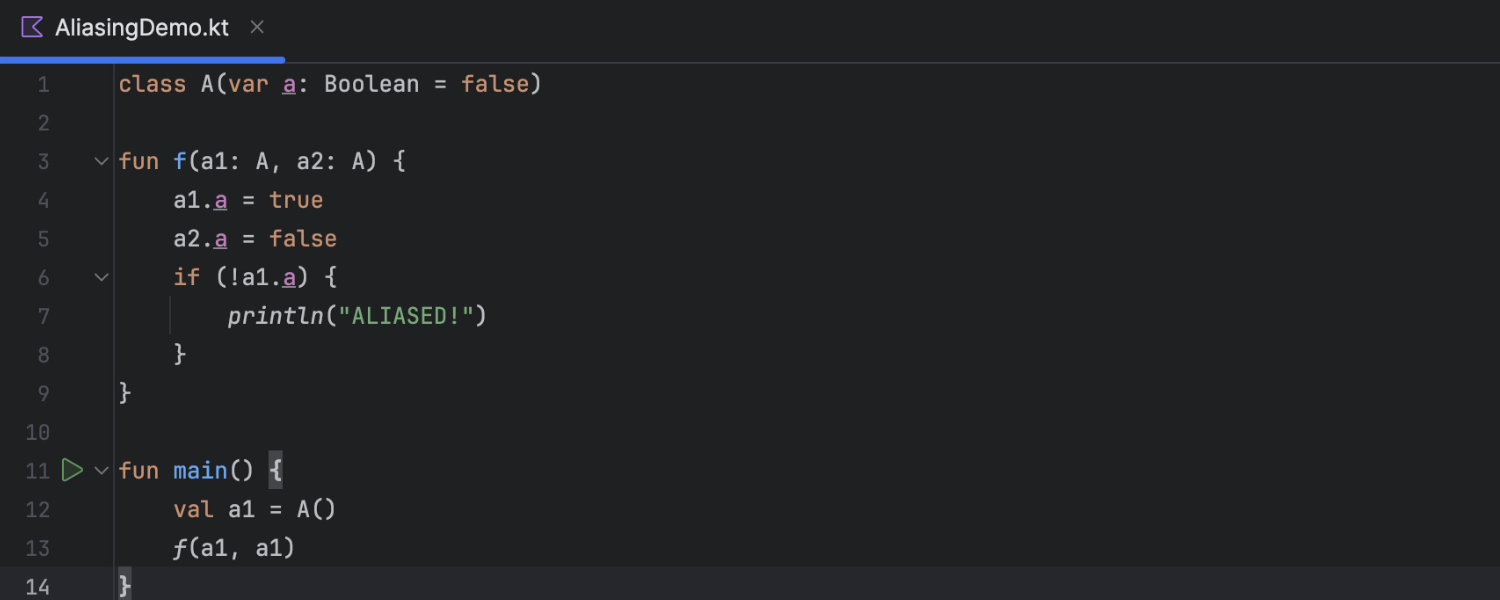
Task: Click line number 12 in the gutter
Action: [x=38, y=509]
